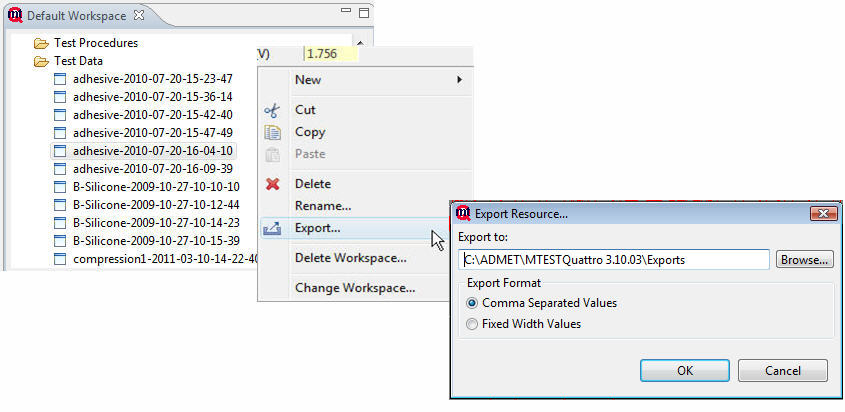This screenshot has width=845, height=412.
Task: Click the red X Delete icon
Action: tap(272, 184)
